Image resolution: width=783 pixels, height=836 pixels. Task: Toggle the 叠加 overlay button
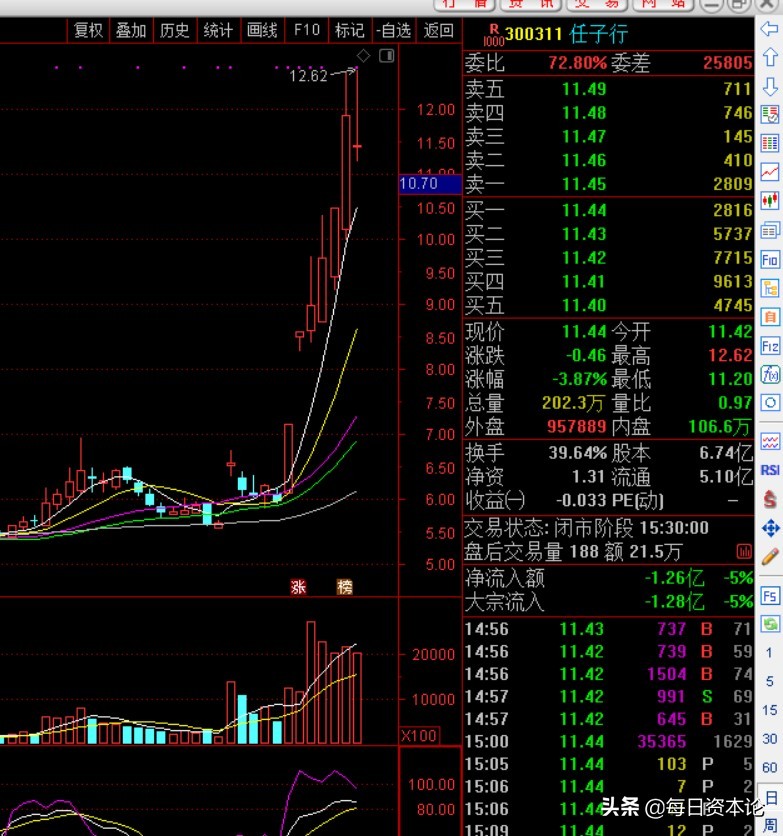pos(131,30)
